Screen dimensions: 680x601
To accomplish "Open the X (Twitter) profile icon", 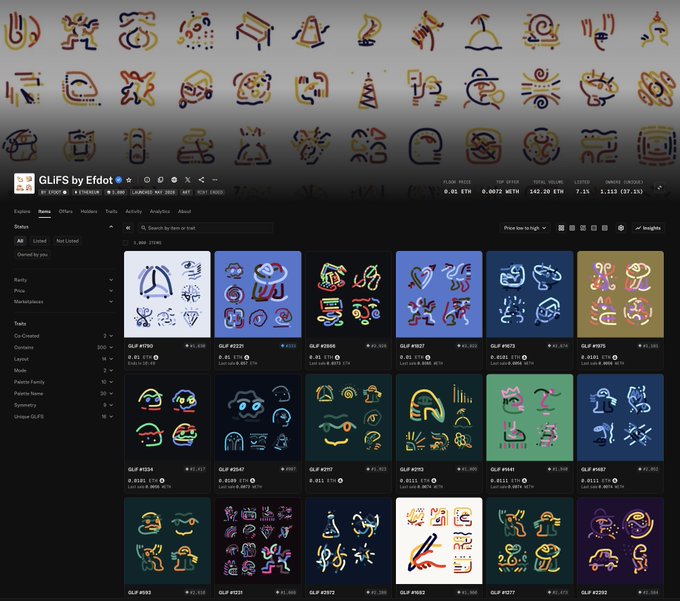I will click(188, 180).
